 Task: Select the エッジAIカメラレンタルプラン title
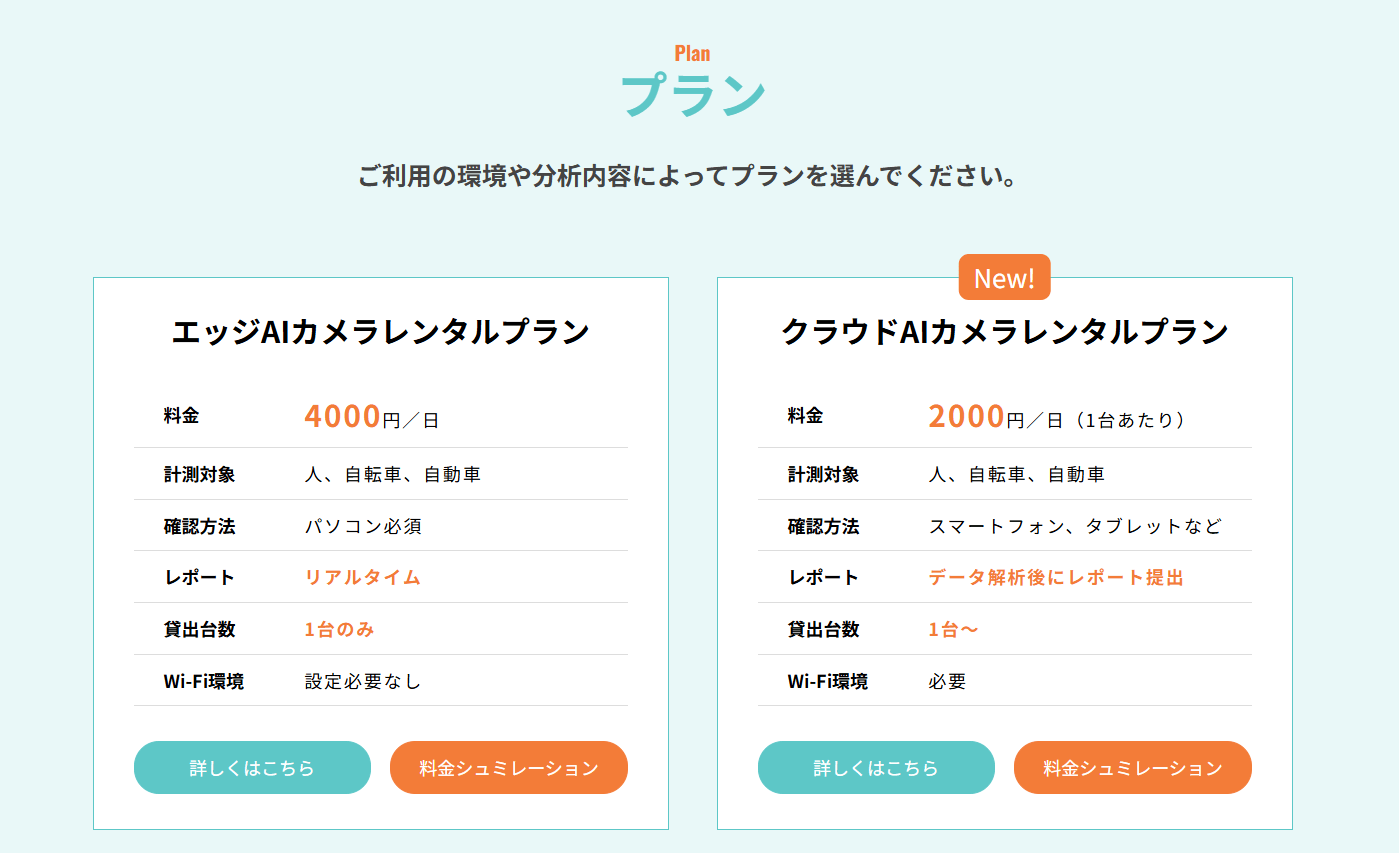point(380,332)
